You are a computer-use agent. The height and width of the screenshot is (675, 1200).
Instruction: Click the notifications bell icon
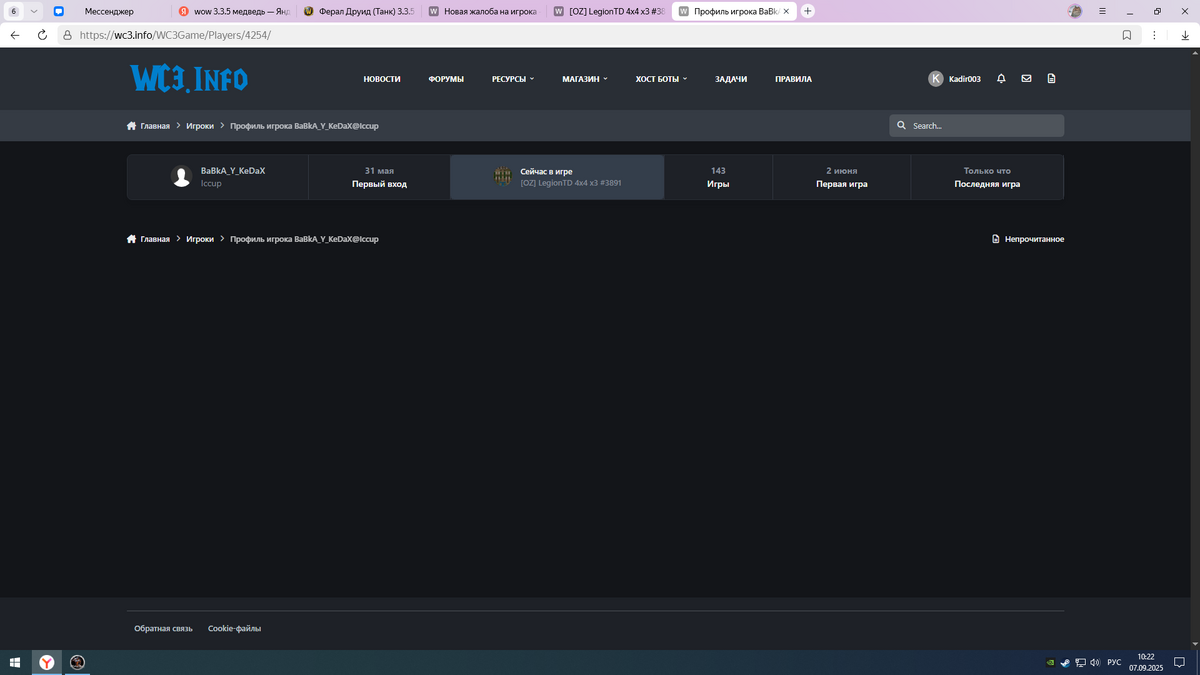click(1001, 79)
